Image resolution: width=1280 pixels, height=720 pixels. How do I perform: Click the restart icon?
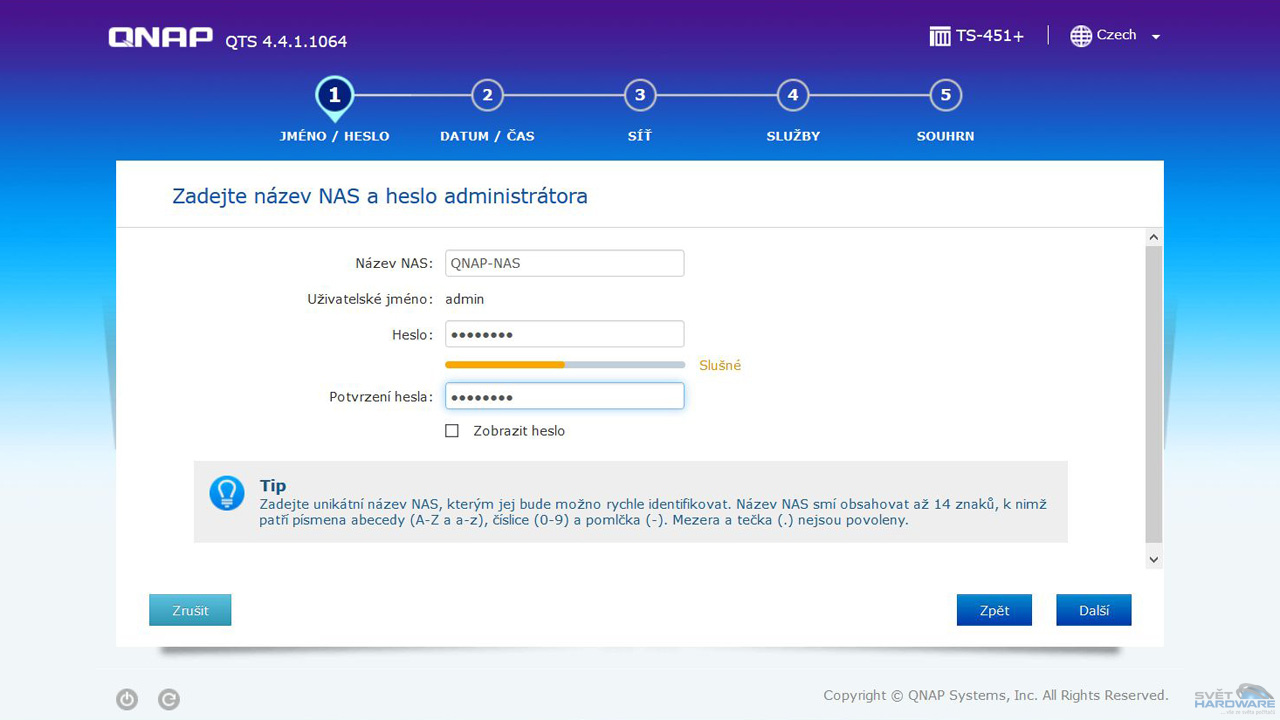(169, 699)
